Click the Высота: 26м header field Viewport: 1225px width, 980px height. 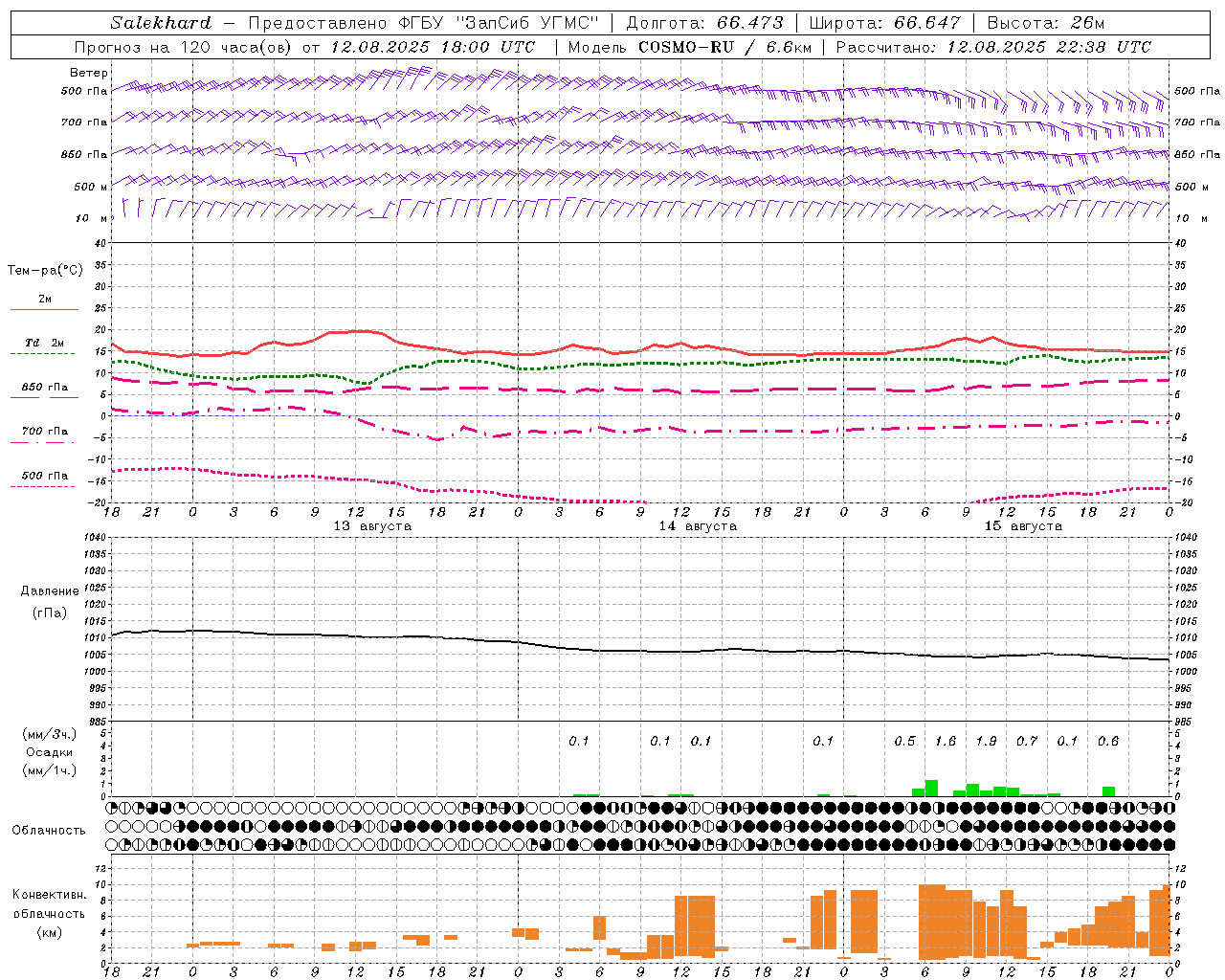coord(1045,23)
